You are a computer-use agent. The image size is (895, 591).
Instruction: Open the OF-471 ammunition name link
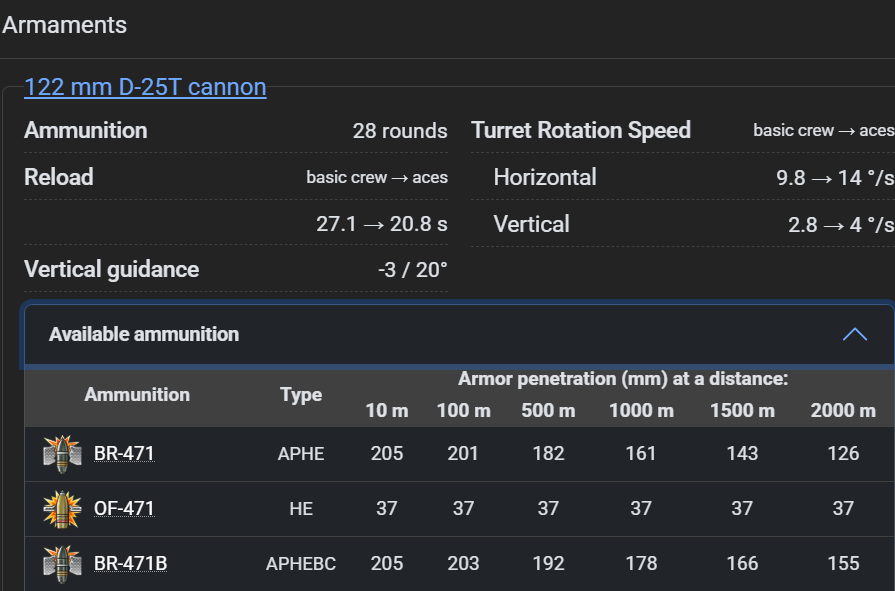[124, 509]
